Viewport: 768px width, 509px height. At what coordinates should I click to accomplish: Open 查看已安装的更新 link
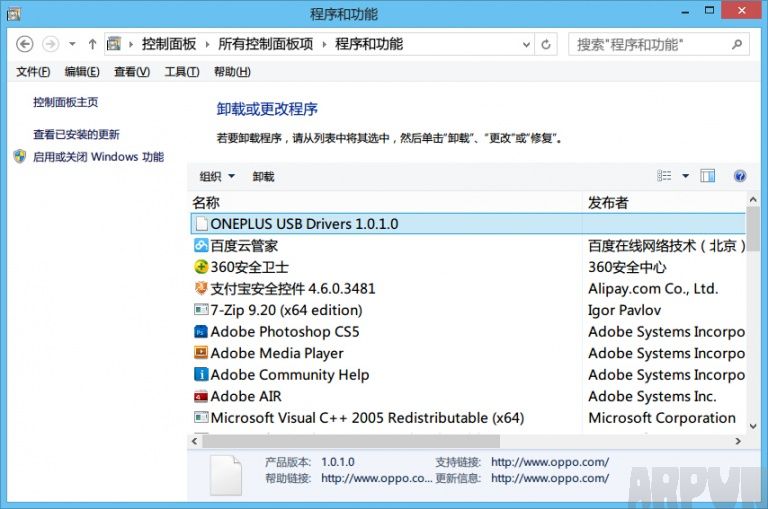point(76,134)
